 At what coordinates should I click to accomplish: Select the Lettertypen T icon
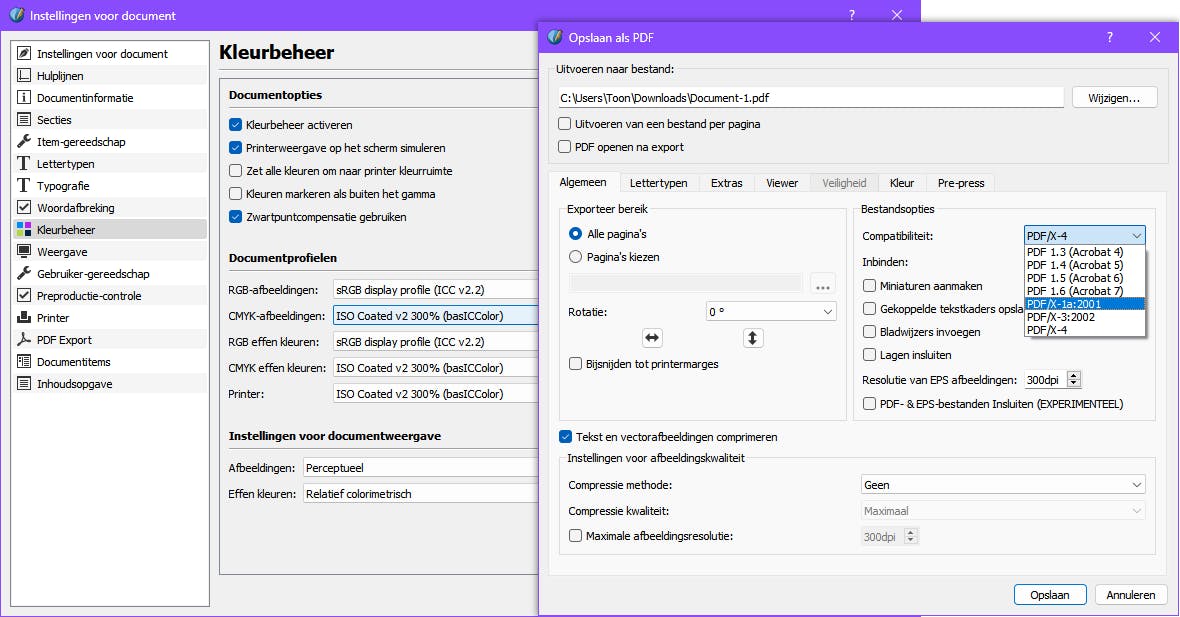tap(24, 164)
